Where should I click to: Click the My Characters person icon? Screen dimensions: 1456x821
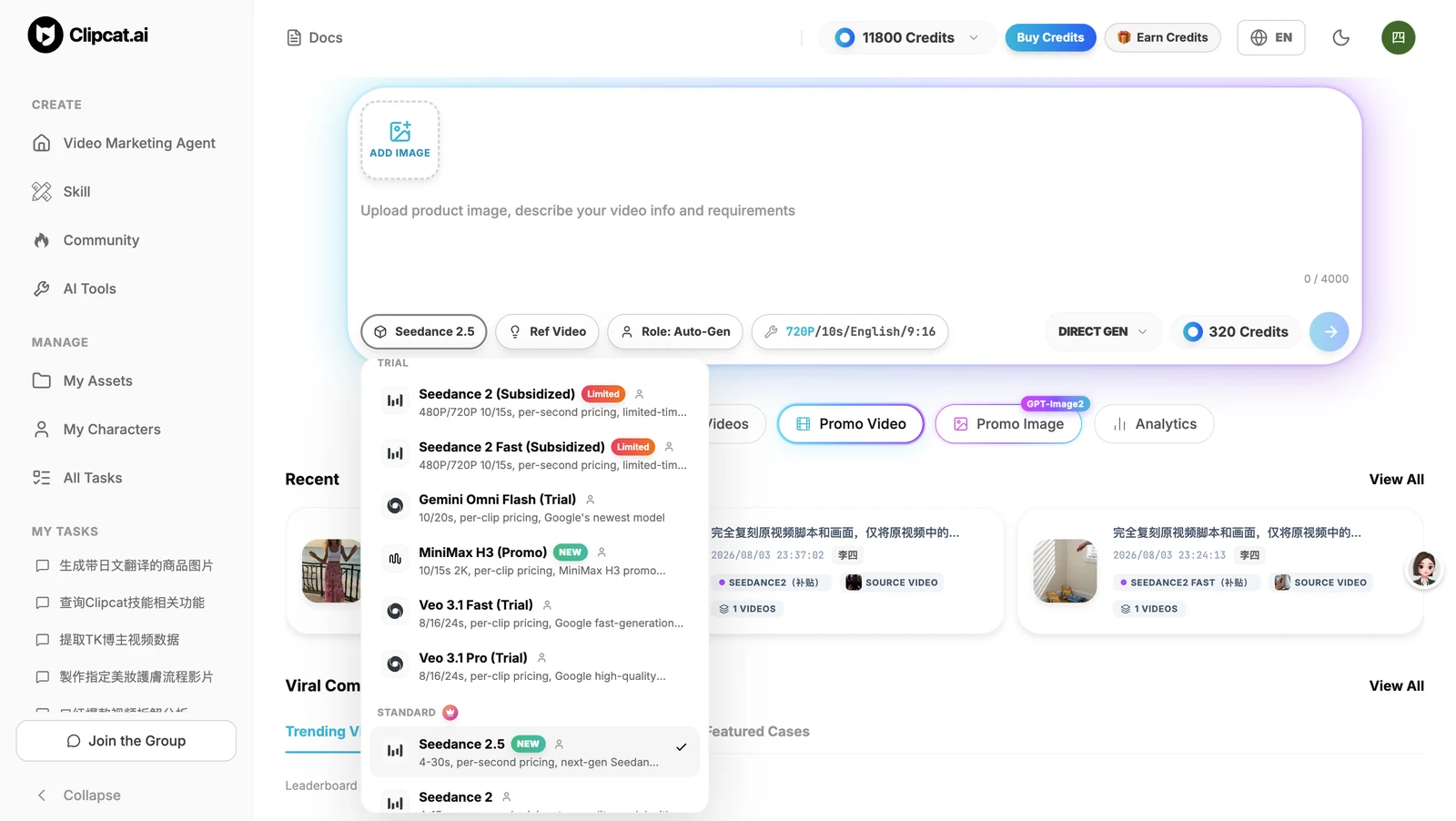click(42, 430)
